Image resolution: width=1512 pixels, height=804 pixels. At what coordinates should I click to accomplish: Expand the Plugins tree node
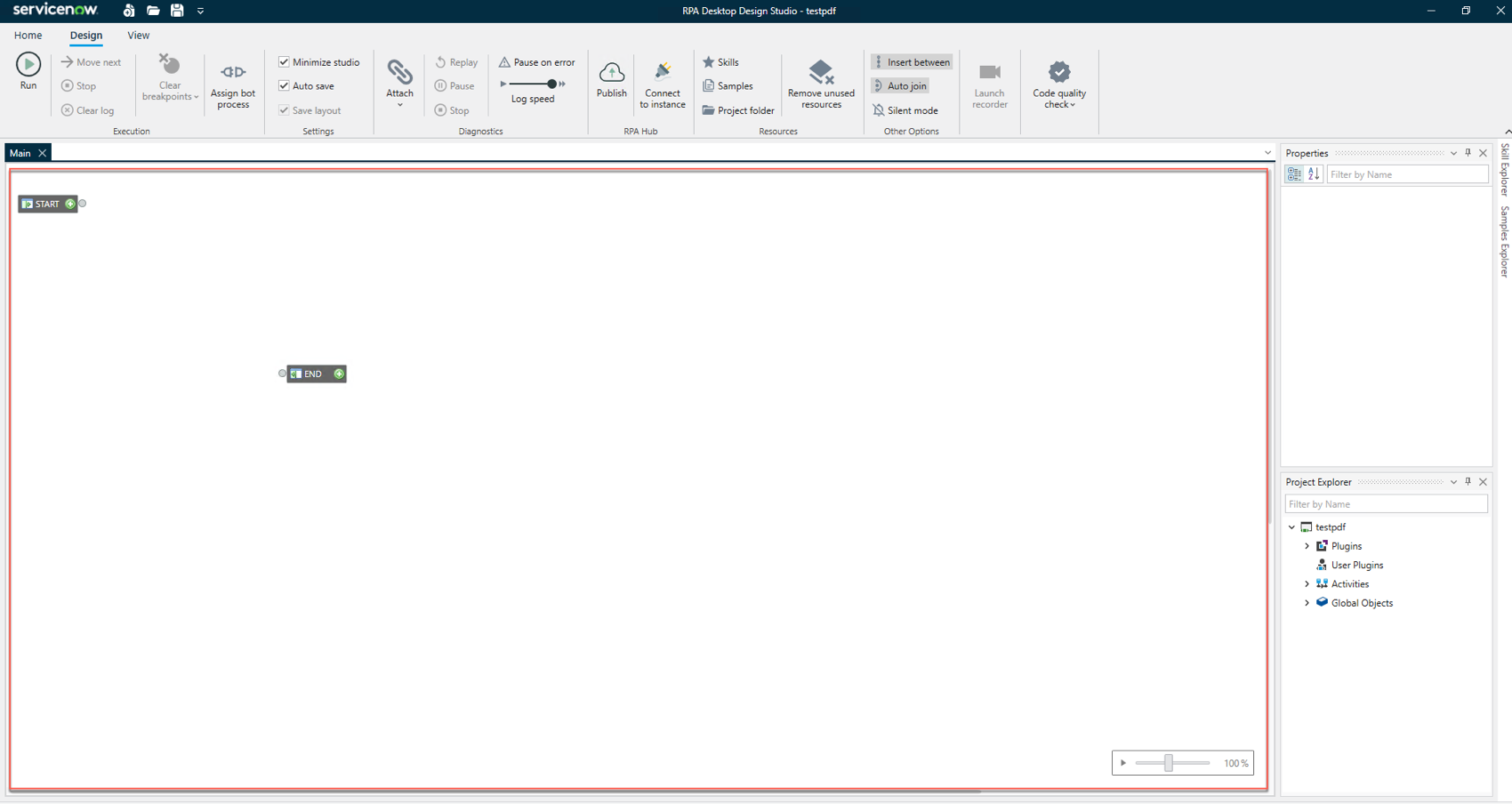[x=1307, y=546]
